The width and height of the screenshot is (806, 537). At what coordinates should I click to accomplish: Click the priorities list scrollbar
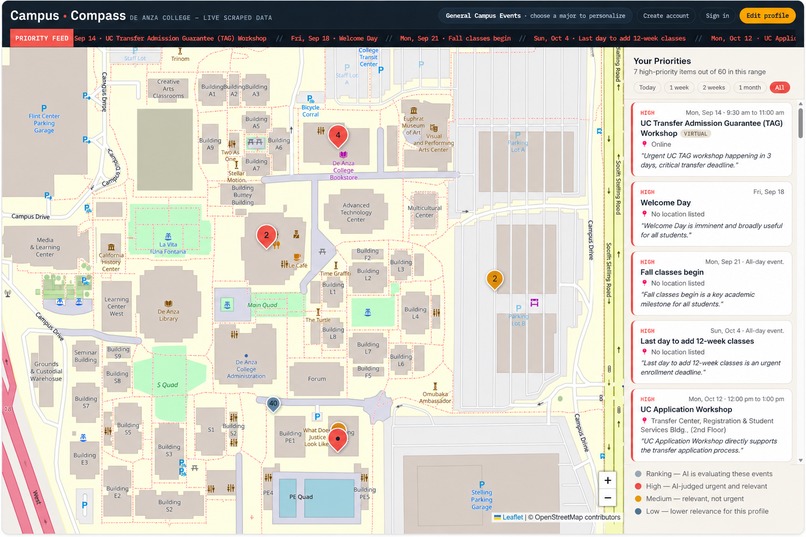[x=800, y=123]
